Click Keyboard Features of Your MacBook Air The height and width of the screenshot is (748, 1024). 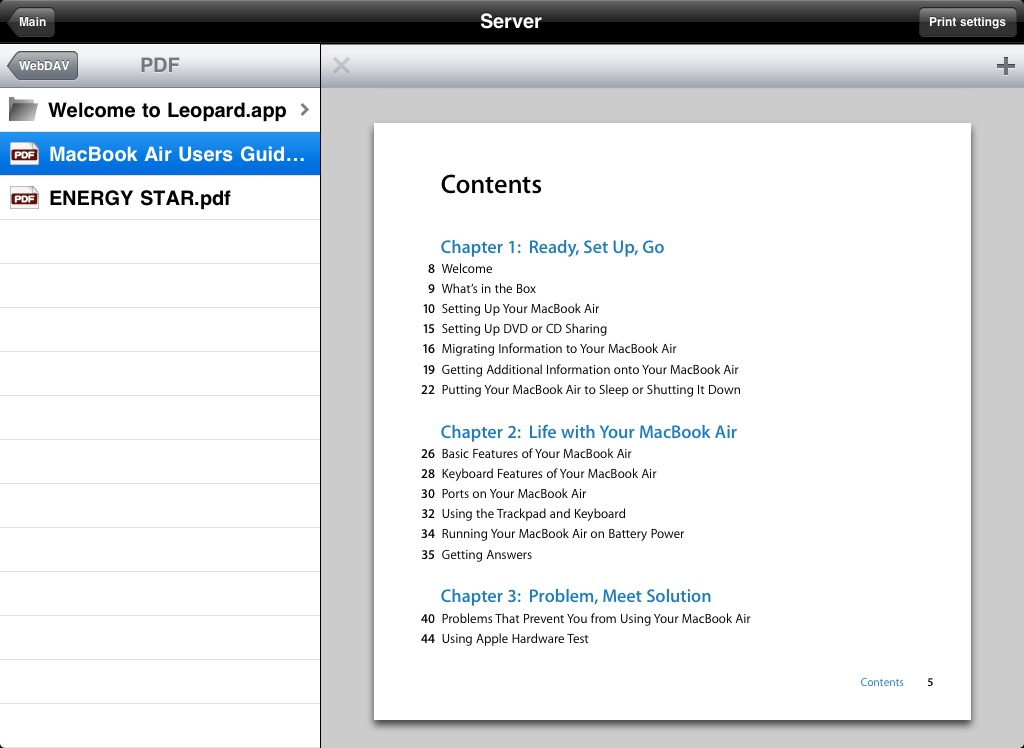pyautogui.click(x=549, y=474)
